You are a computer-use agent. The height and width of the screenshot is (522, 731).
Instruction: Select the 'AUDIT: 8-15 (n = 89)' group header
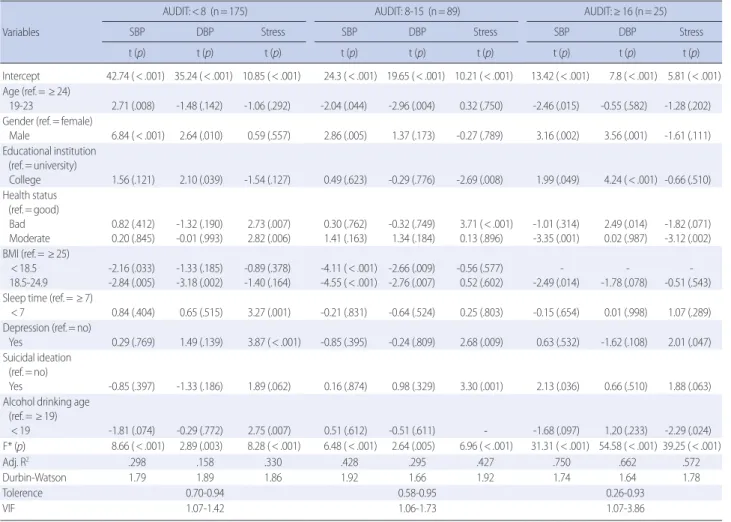[x=417, y=11]
